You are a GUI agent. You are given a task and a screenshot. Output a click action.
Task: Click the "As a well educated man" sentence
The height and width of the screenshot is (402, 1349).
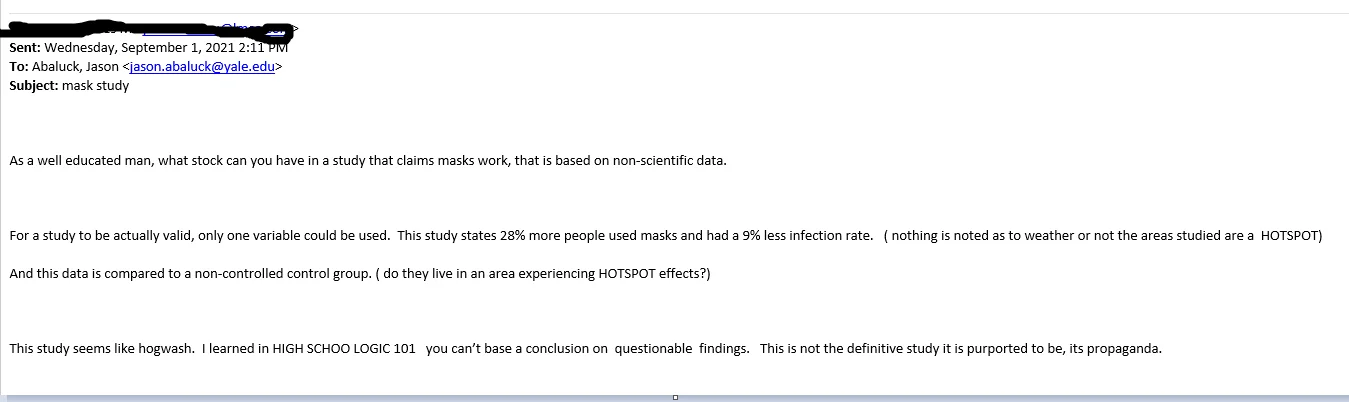point(80,160)
